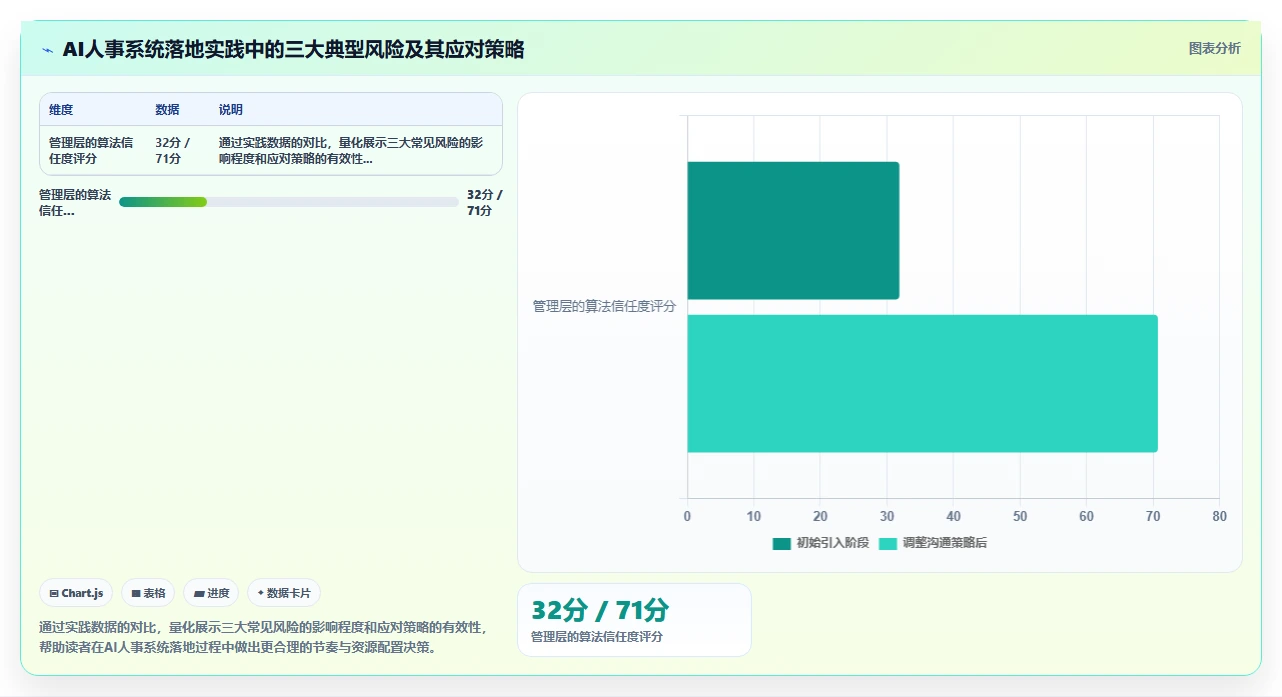
Task: Click the x-axis tick label 80
Action: coord(1219,517)
